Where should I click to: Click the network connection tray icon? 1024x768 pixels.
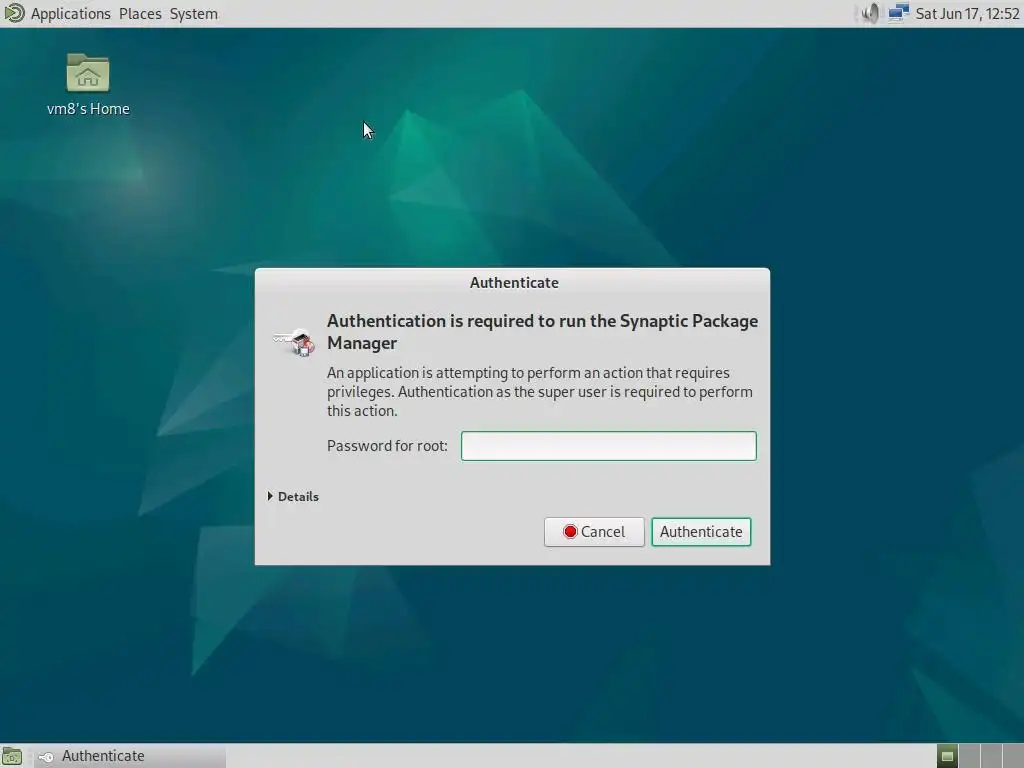click(899, 13)
